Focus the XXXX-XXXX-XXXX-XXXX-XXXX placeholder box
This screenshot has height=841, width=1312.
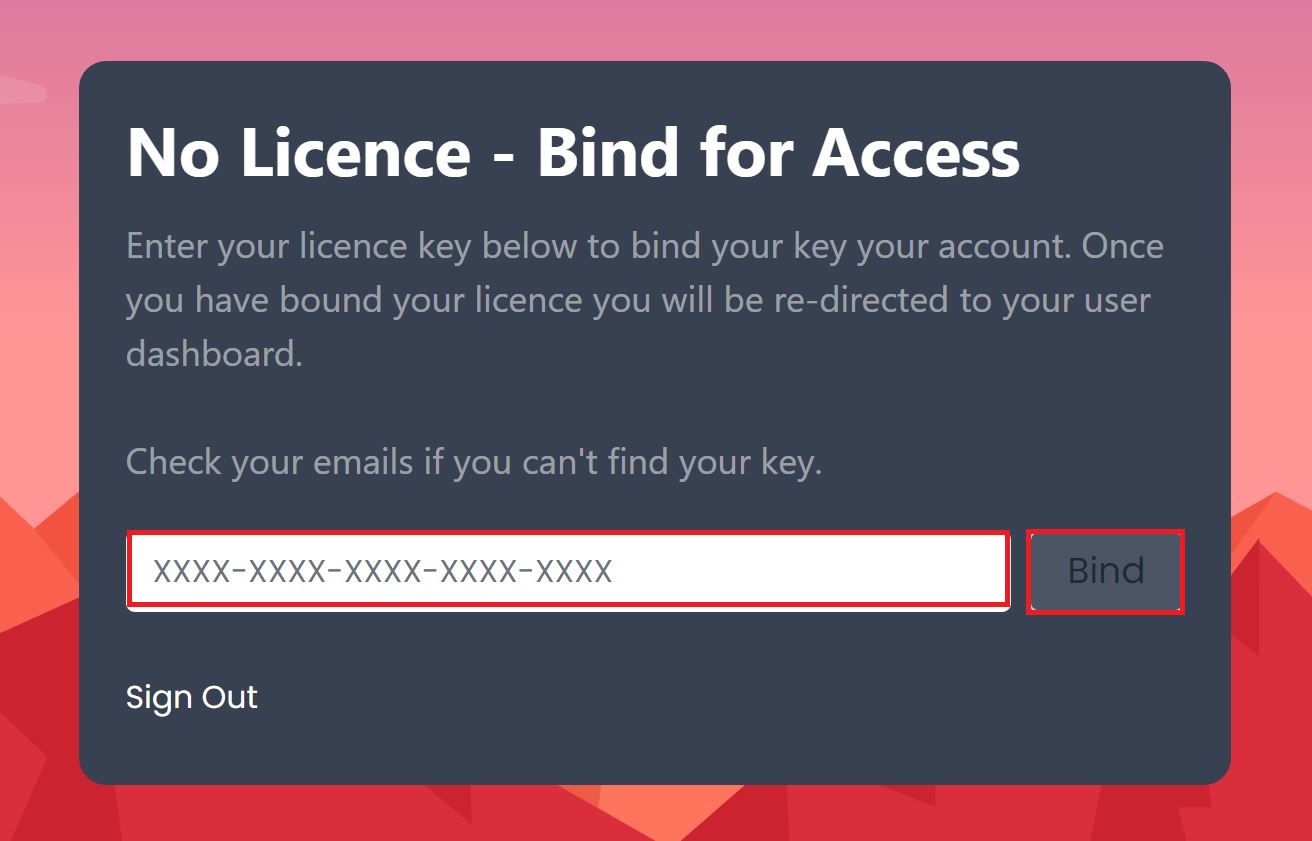(568, 570)
